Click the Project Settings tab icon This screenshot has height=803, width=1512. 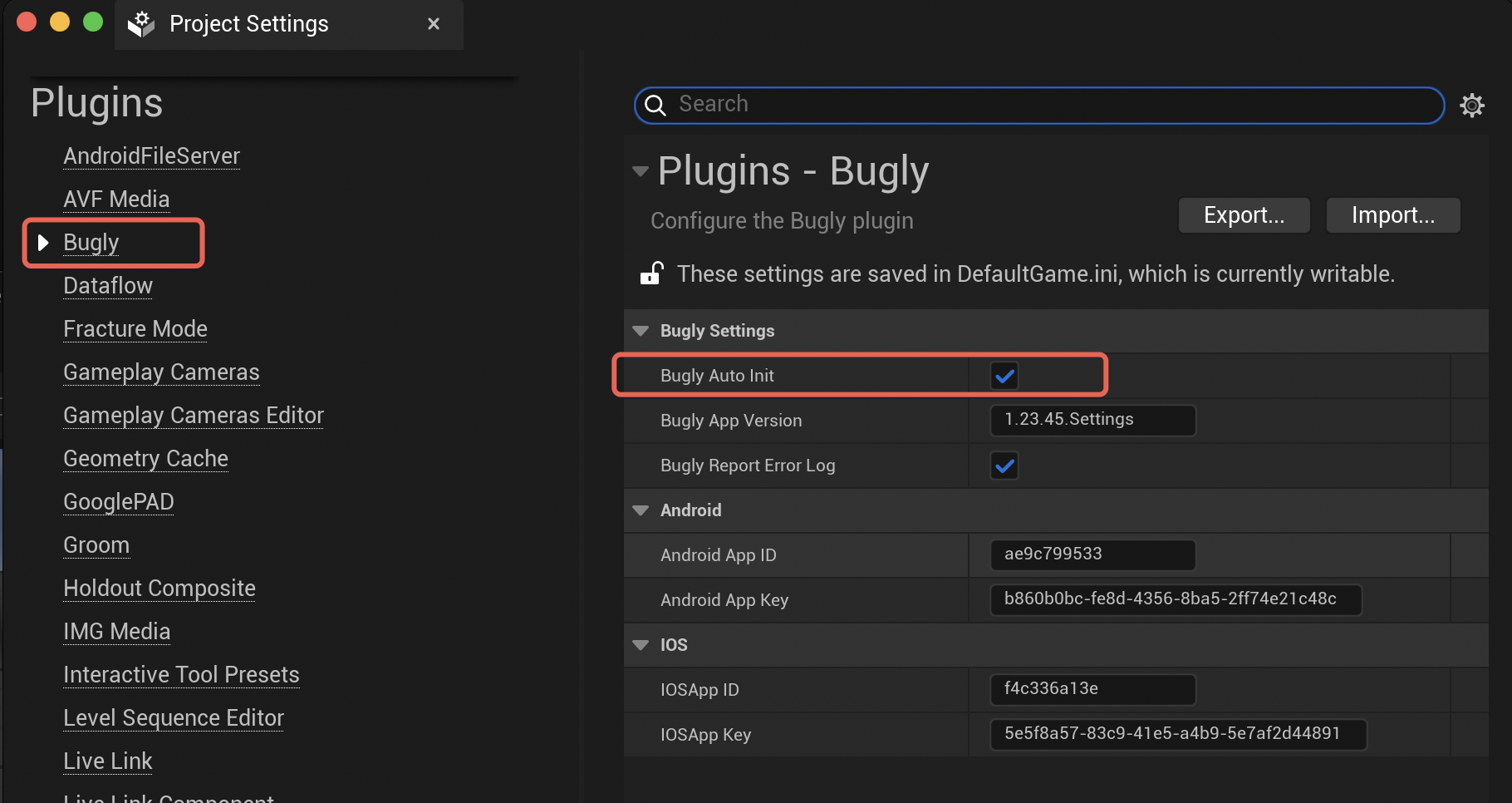[141, 24]
